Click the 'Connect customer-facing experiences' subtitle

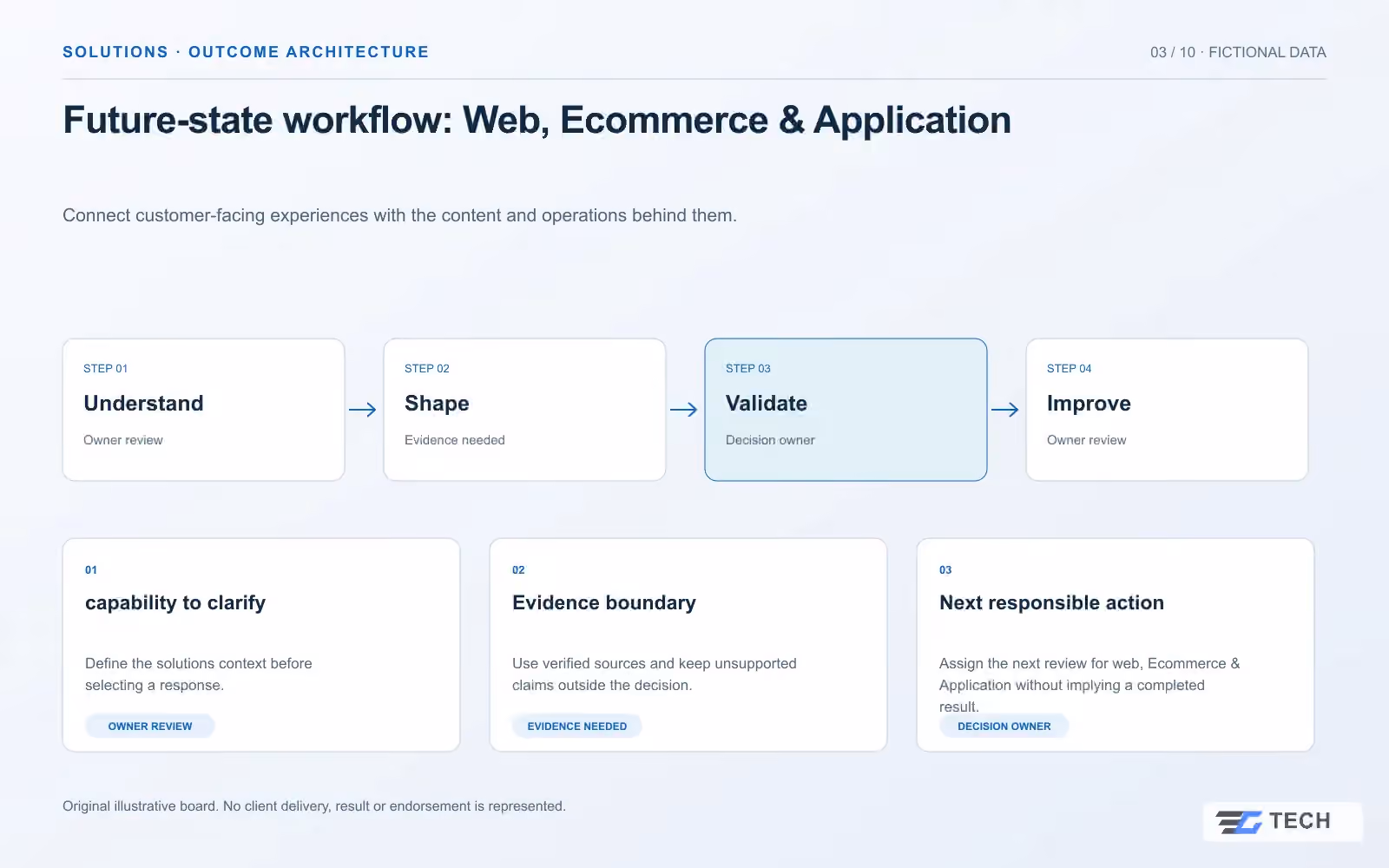399,215
